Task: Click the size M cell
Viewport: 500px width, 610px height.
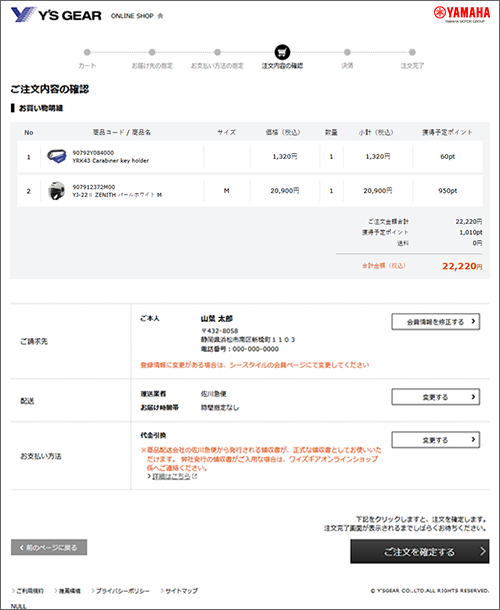Action: click(226, 191)
